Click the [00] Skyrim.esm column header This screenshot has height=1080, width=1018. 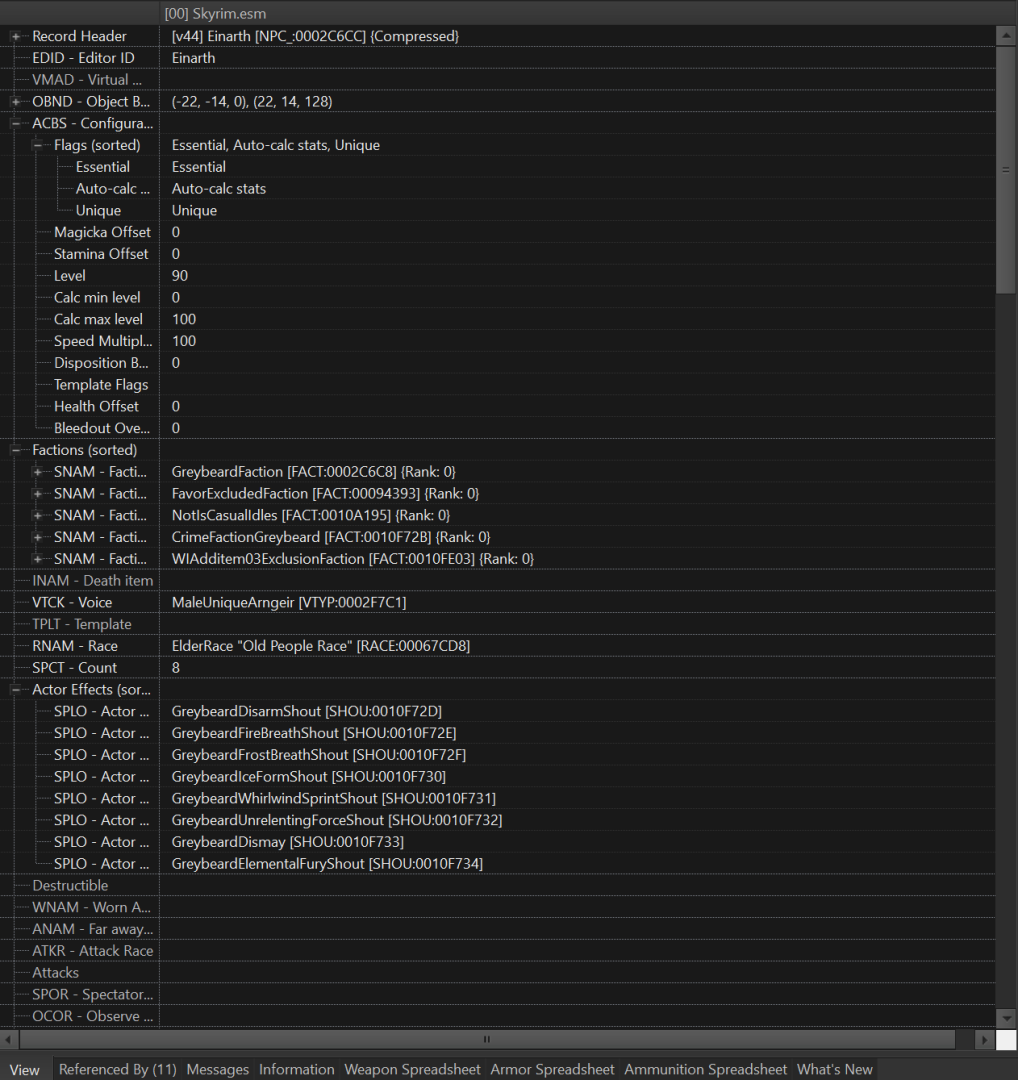577,13
